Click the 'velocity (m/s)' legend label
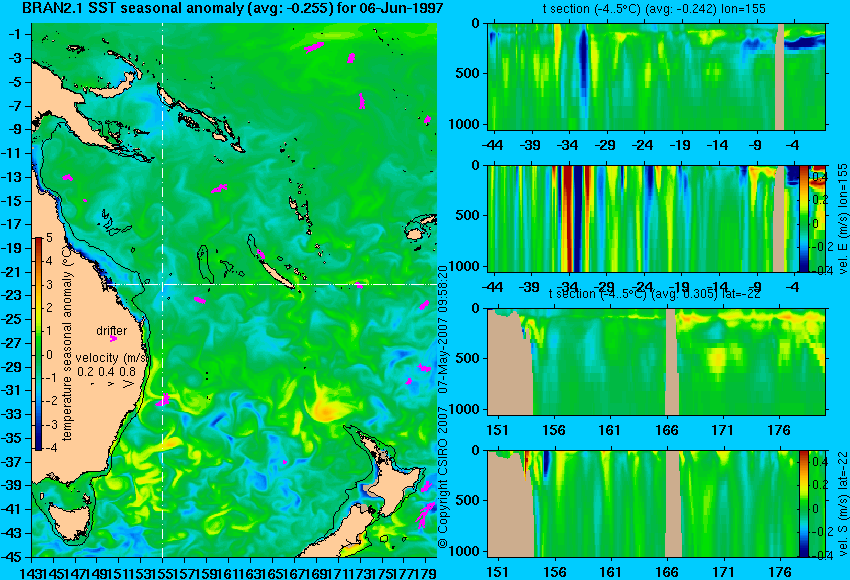This screenshot has height=580, width=850. (x=112, y=358)
